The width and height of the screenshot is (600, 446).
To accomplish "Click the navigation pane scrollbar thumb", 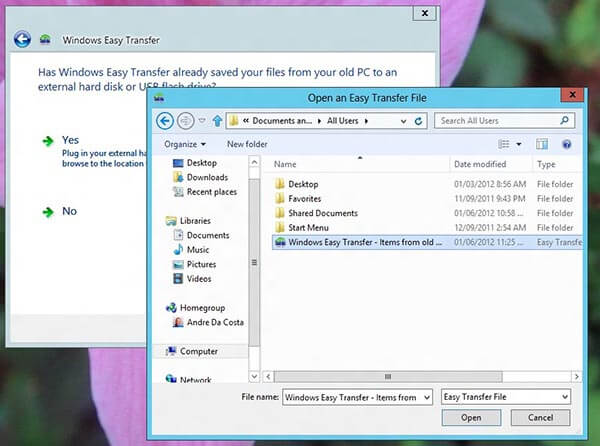I will pyautogui.click(x=254, y=262).
